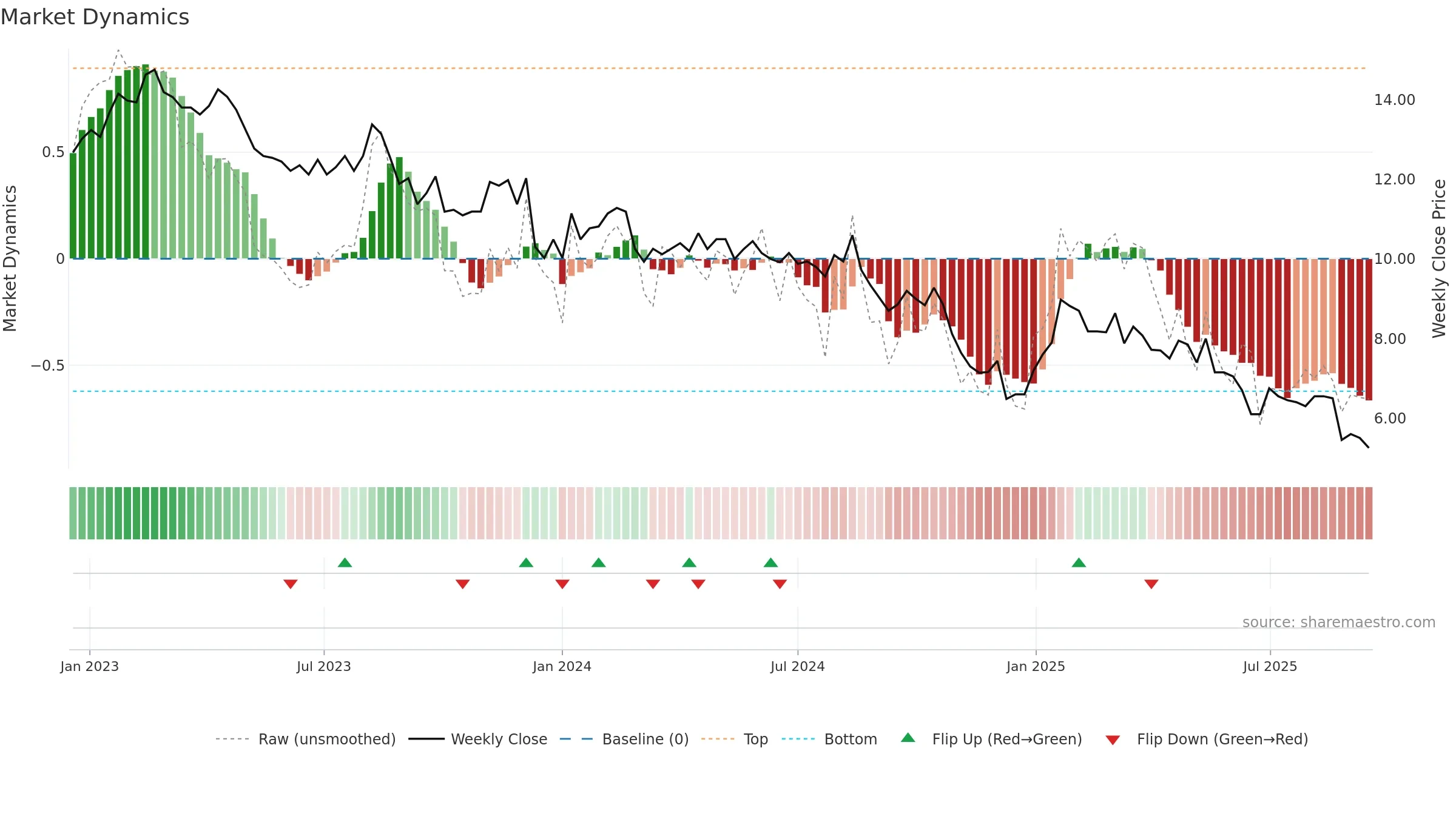
Task: Click the flip-up marker just after Jan 2025
Action: pyautogui.click(x=1079, y=562)
